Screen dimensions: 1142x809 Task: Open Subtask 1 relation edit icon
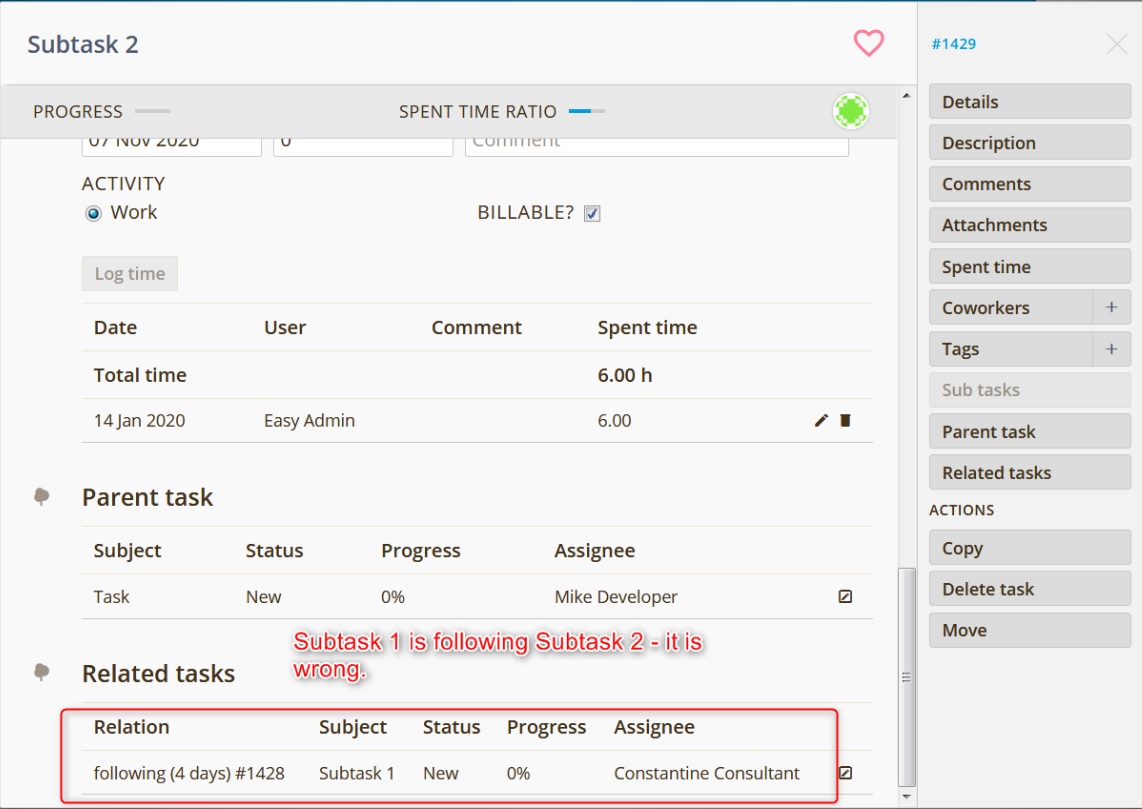pyautogui.click(x=845, y=773)
